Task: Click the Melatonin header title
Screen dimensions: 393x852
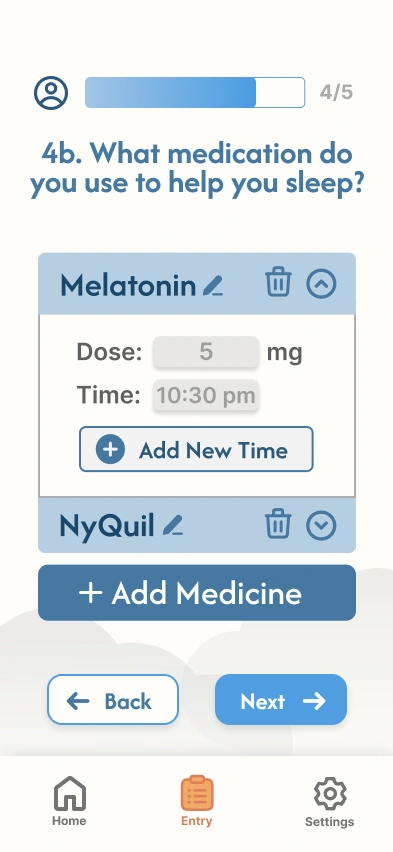Action: 128,285
